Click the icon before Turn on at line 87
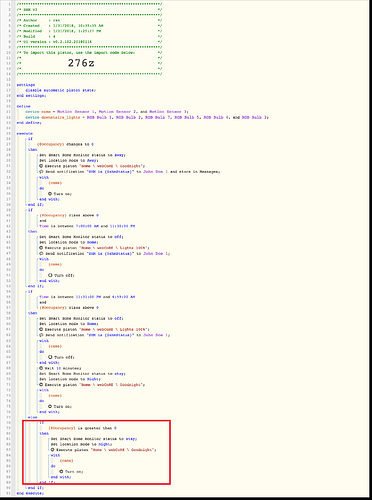 pos(61,471)
